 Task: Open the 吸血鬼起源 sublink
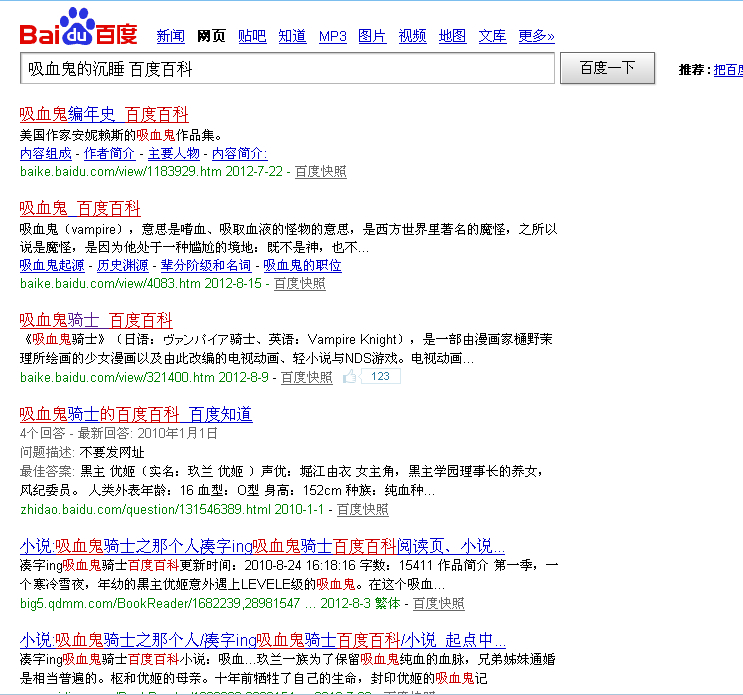click(x=52, y=265)
